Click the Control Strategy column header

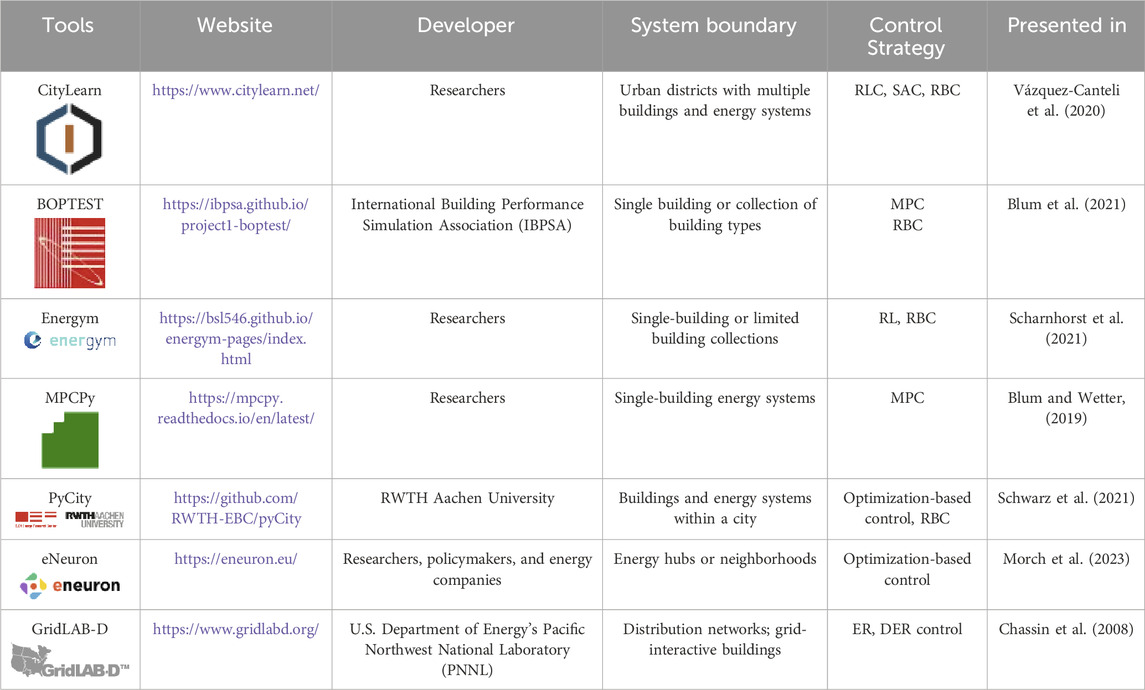pyautogui.click(x=907, y=36)
